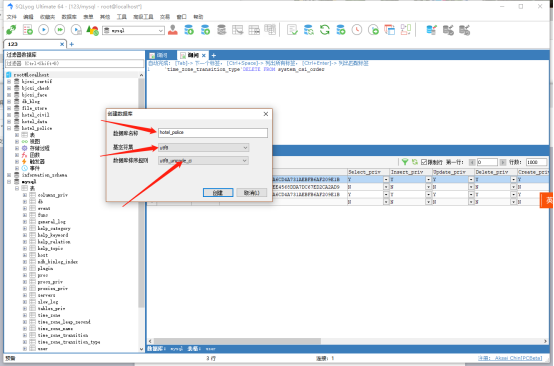The width and height of the screenshot is (554, 366).
Task: Open Select_priv dropdown in first result row
Action: coord(386,179)
